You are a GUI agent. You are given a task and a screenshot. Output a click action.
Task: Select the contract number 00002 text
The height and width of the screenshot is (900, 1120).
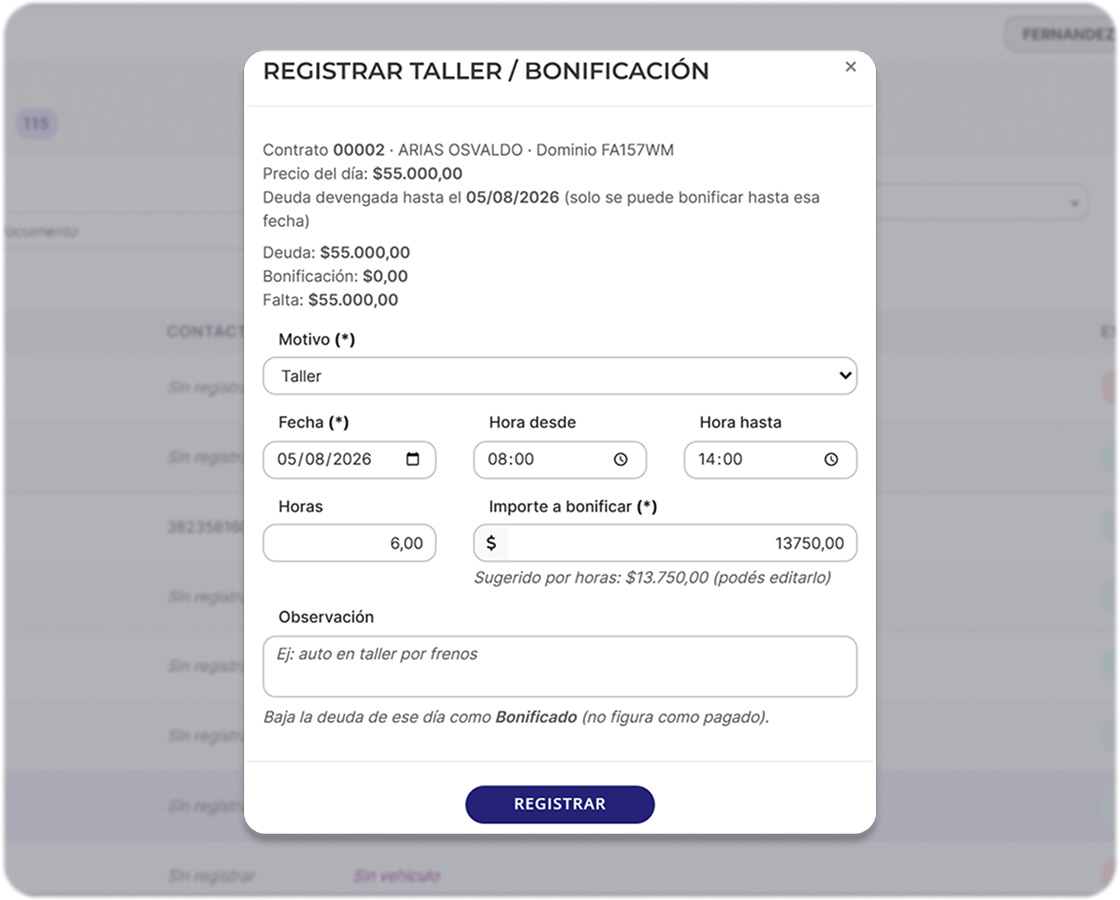click(359, 150)
